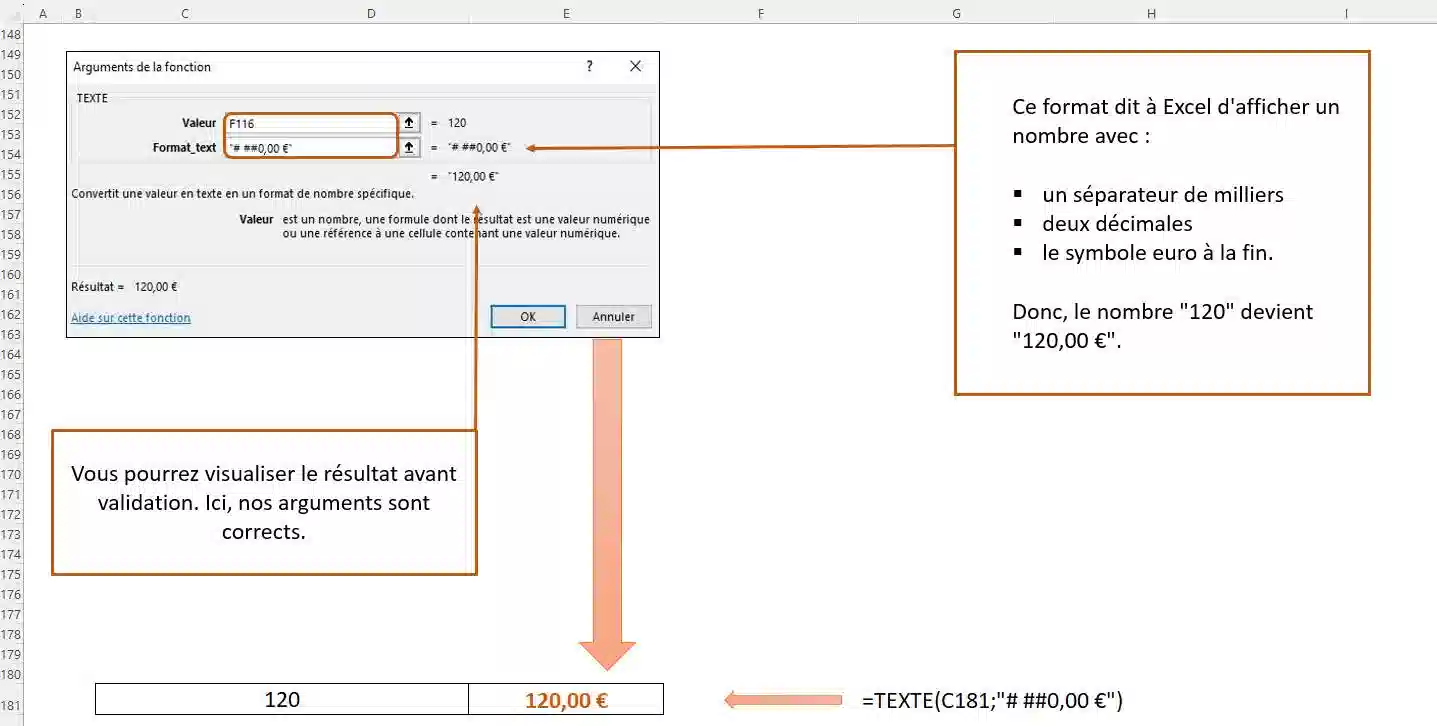The width and height of the screenshot is (1437, 726).
Task: Select column A header
Action: (x=43, y=13)
